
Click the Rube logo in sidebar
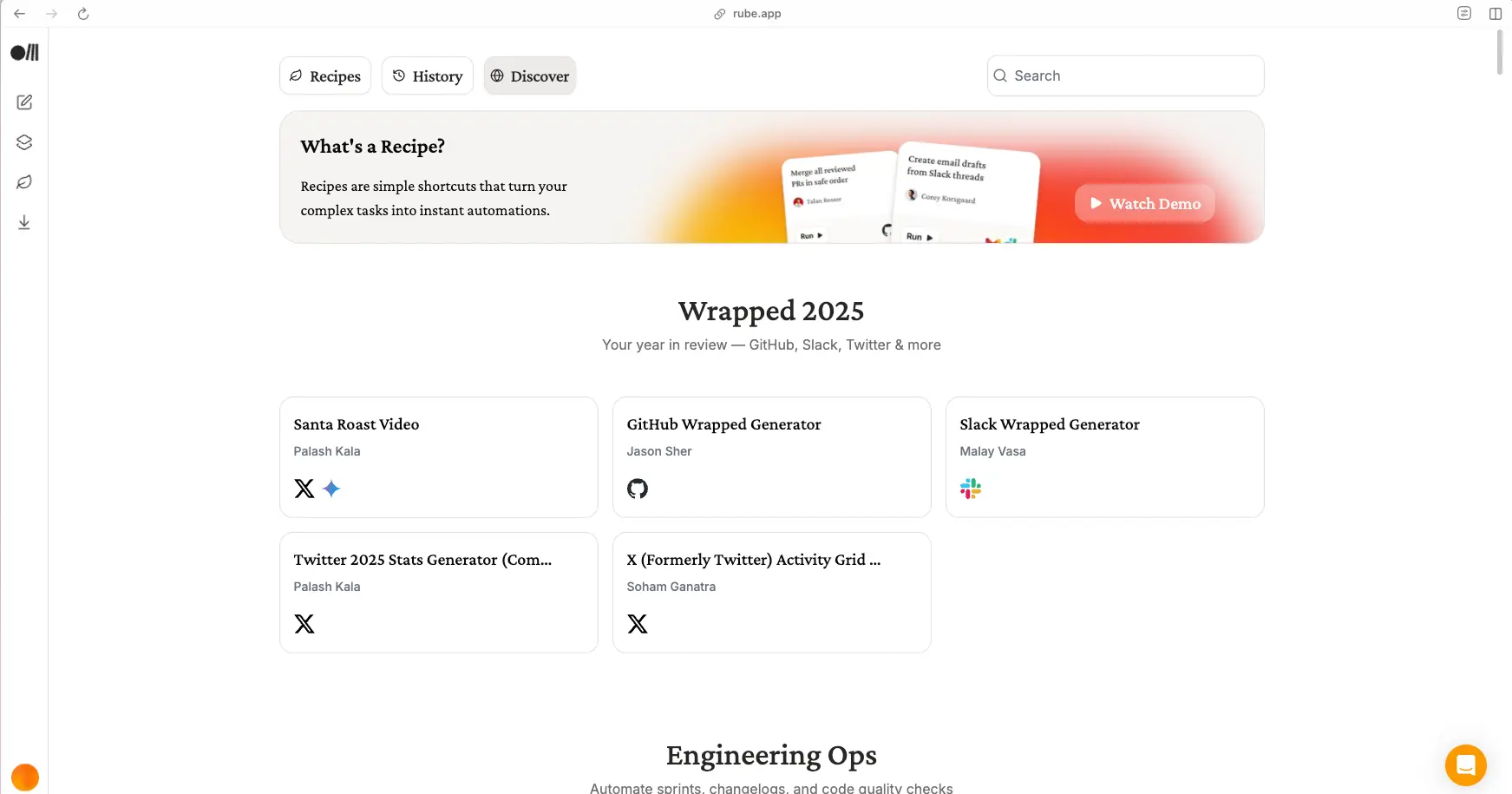coord(24,53)
